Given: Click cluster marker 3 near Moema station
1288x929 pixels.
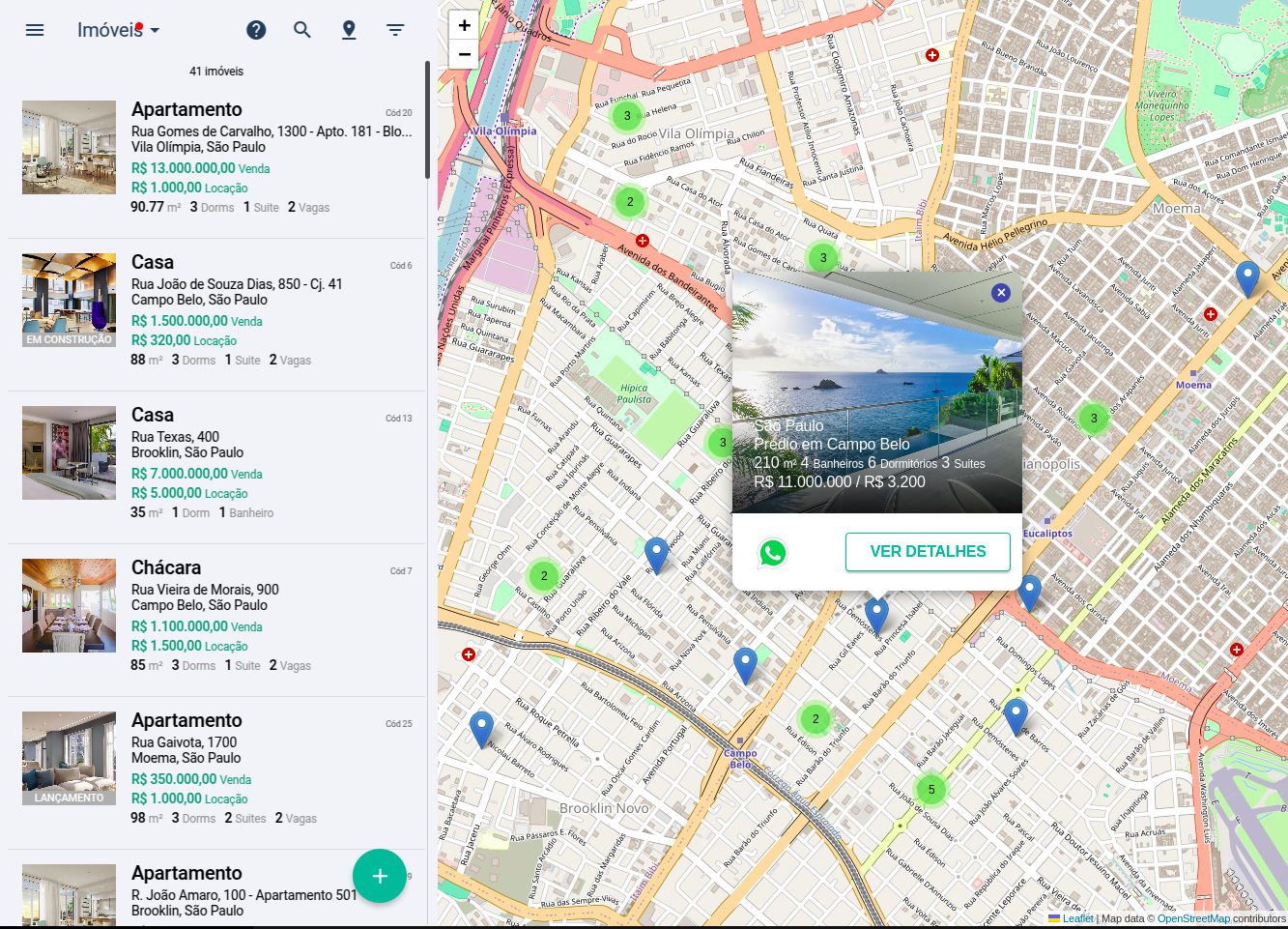Looking at the screenshot, I should 1094,419.
